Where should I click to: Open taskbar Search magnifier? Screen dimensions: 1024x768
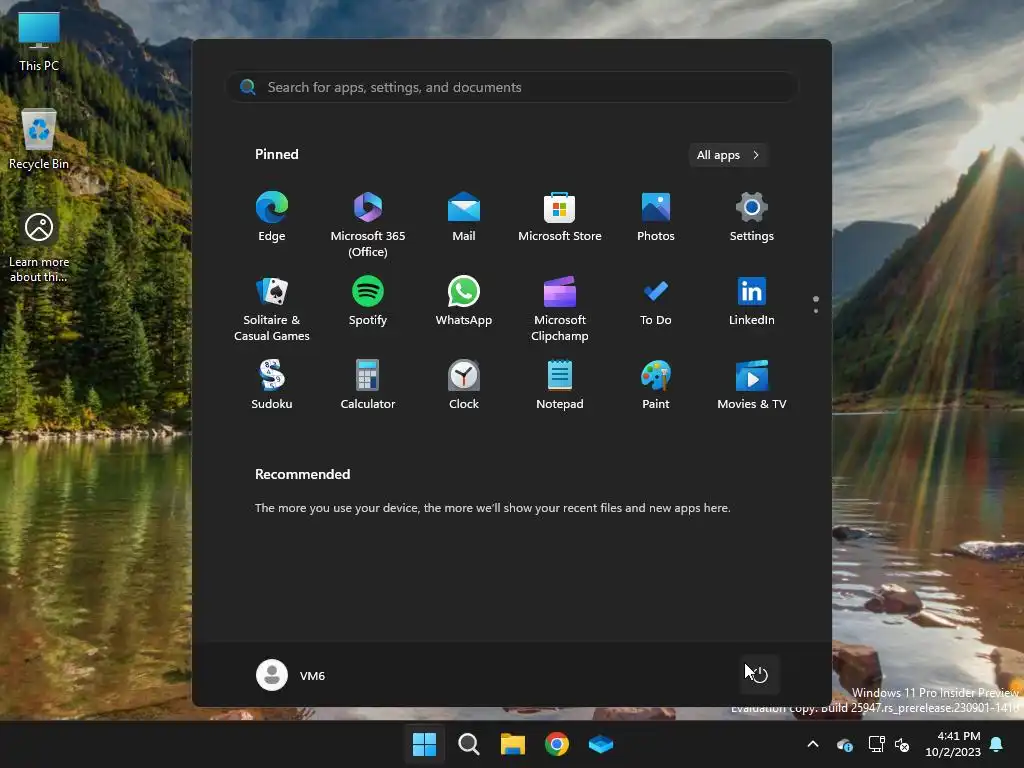[468, 744]
